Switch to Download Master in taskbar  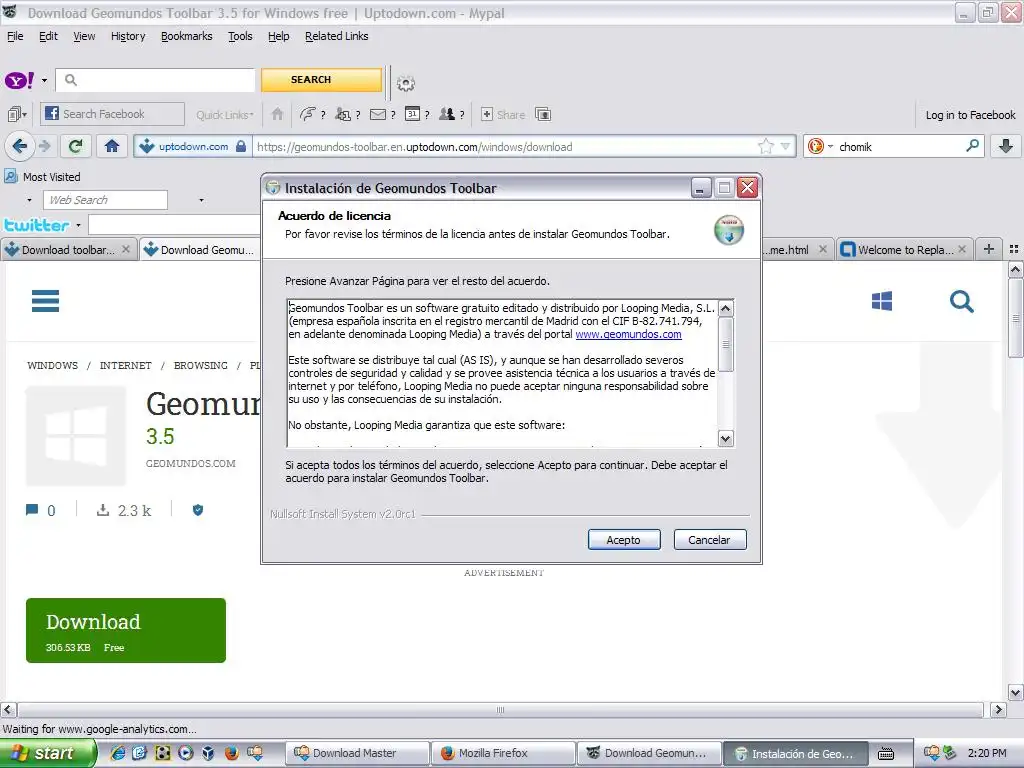pyautogui.click(x=358, y=754)
